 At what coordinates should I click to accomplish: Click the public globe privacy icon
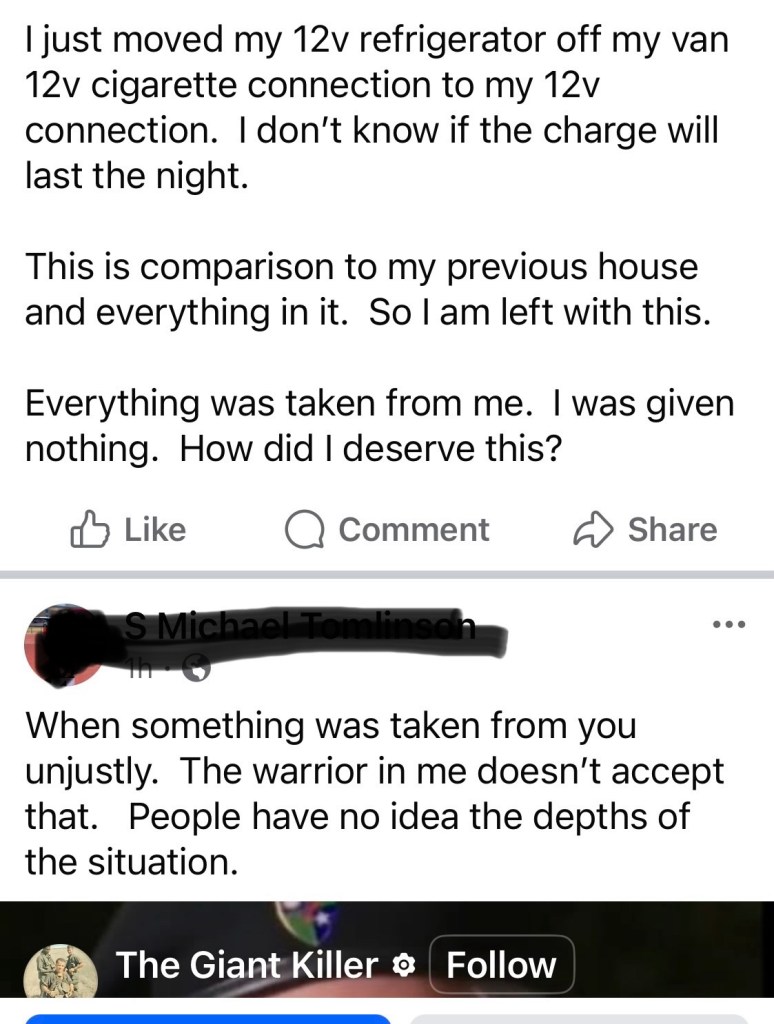pyautogui.click(x=198, y=671)
